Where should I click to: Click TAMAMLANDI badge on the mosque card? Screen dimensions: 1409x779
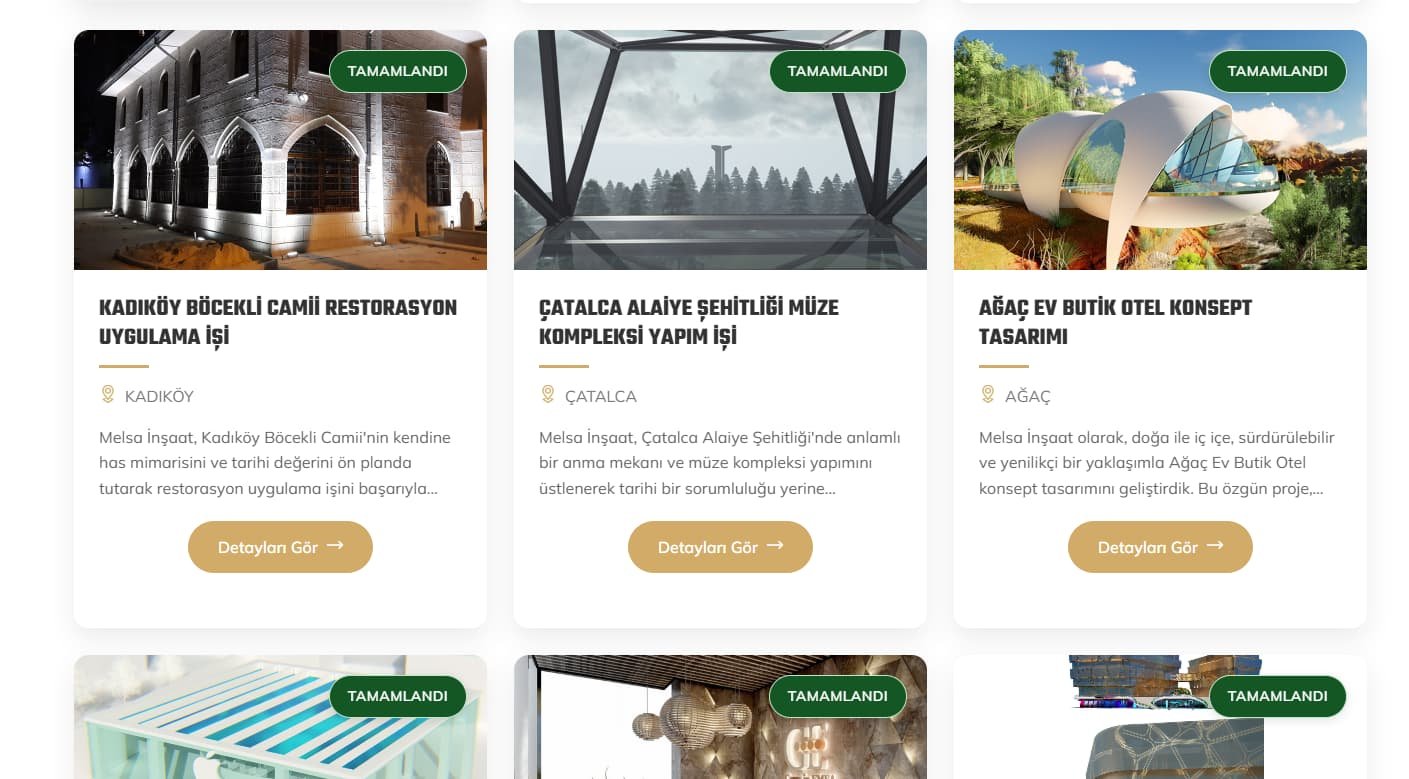(398, 71)
